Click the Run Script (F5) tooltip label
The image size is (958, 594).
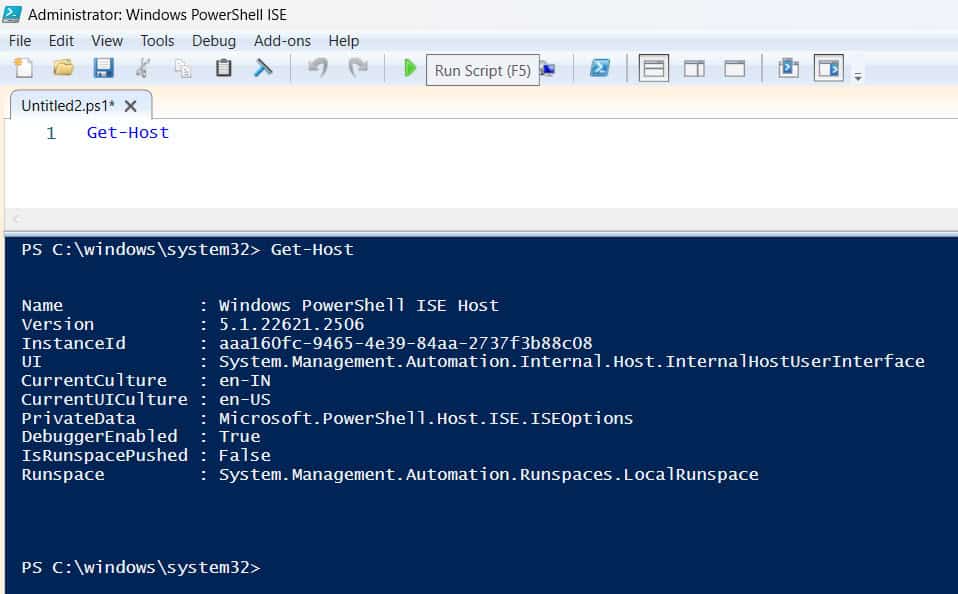coord(483,70)
